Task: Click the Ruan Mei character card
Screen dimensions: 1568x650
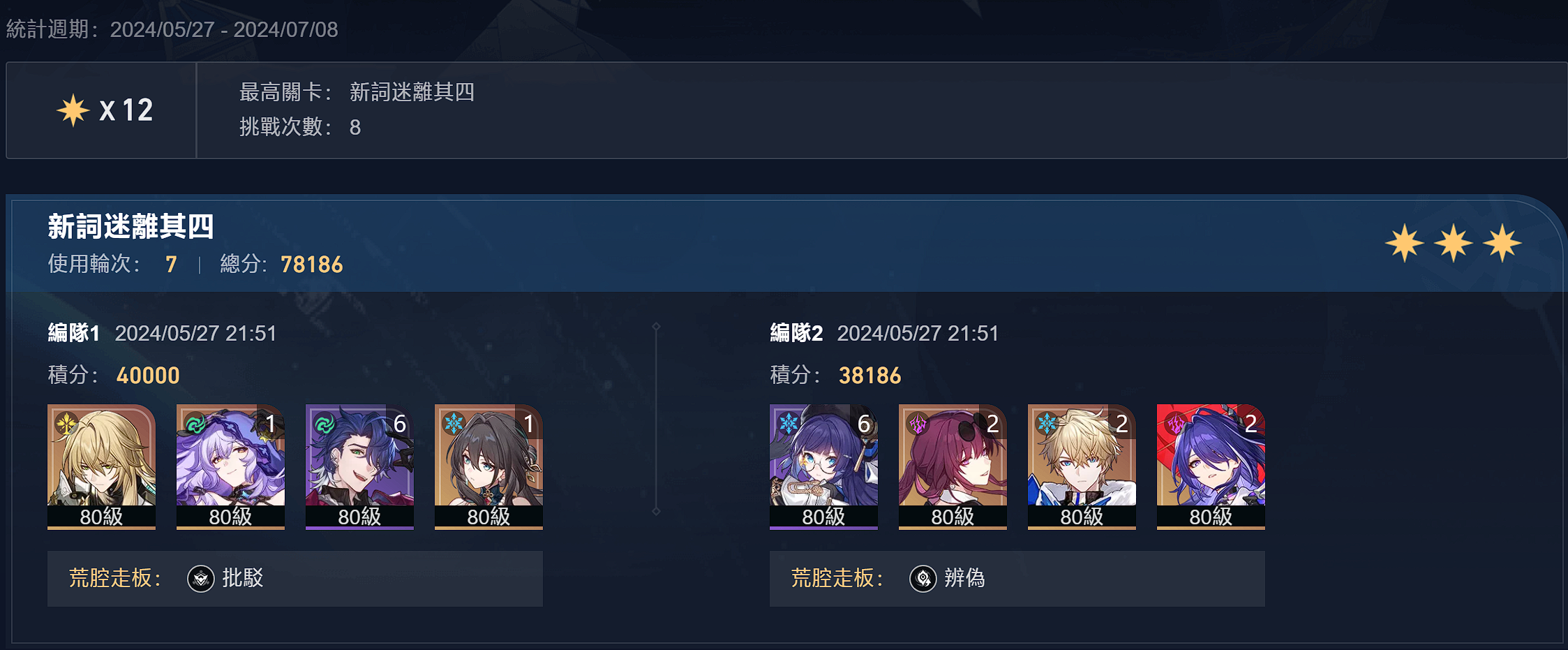Action: point(488,466)
